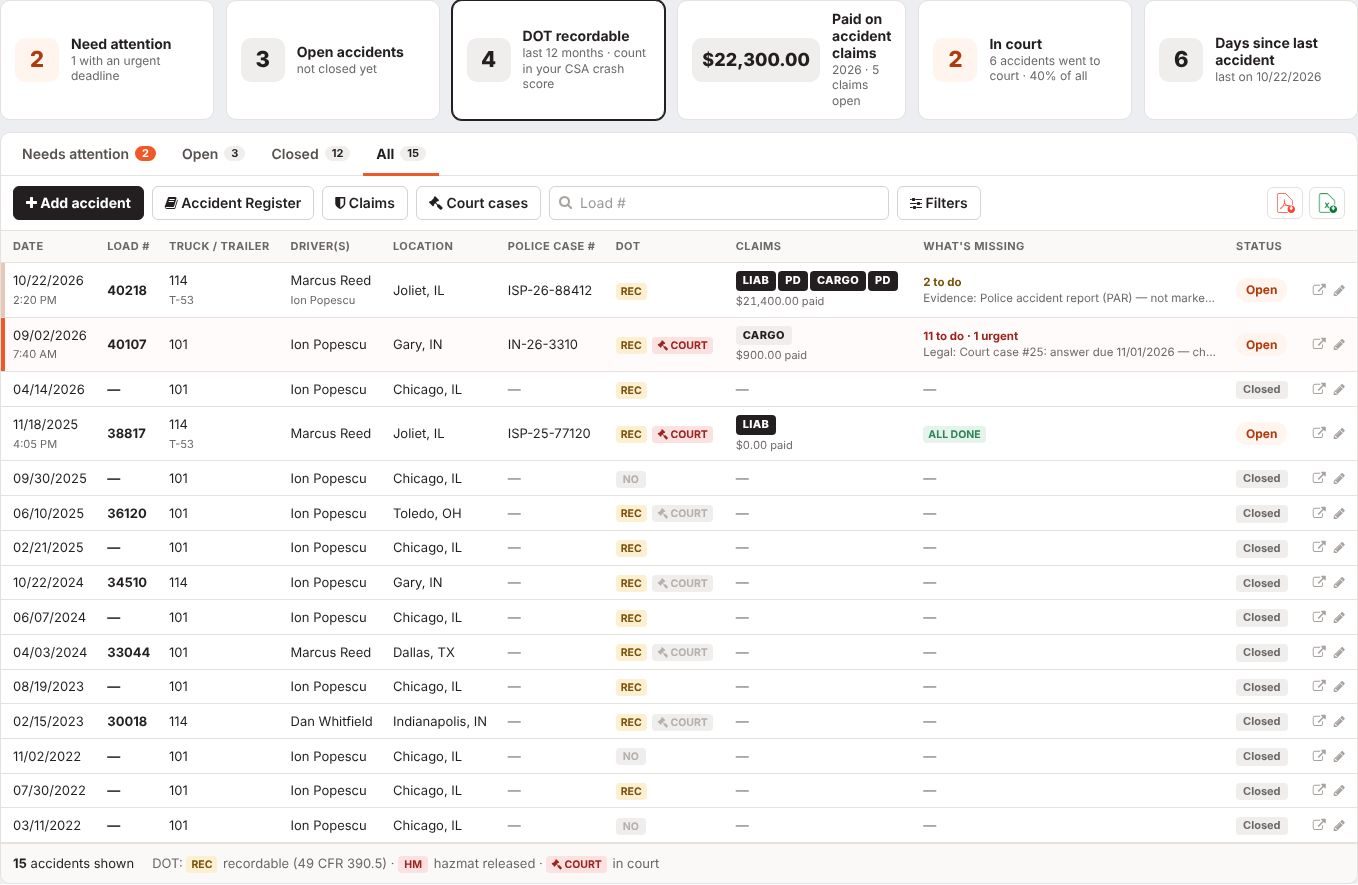Click the COURT badge on load 40107
The width and height of the screenshot is (1358, 885).
pos(683,345)
